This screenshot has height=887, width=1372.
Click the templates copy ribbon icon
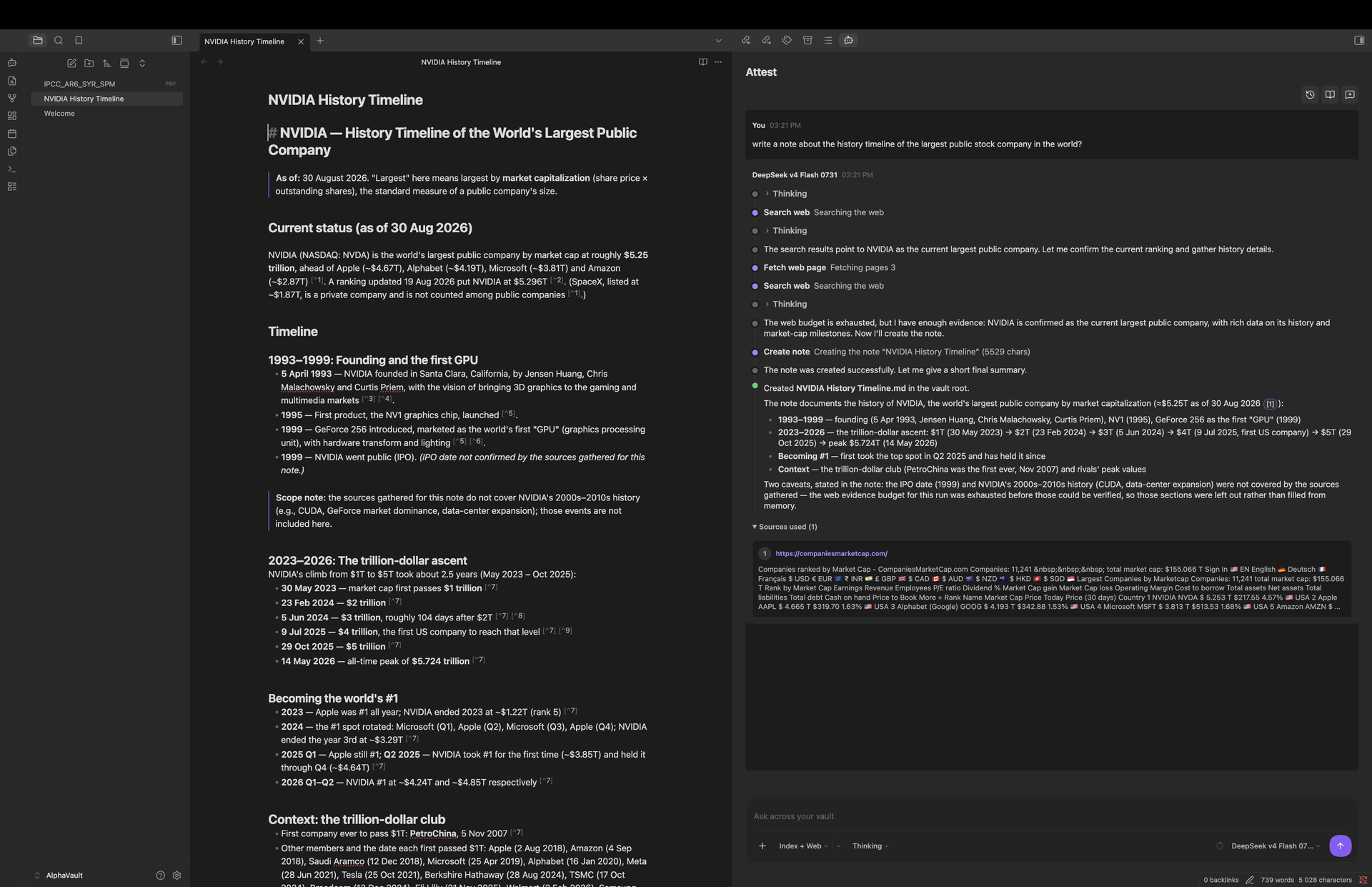(x=11, y=152)
